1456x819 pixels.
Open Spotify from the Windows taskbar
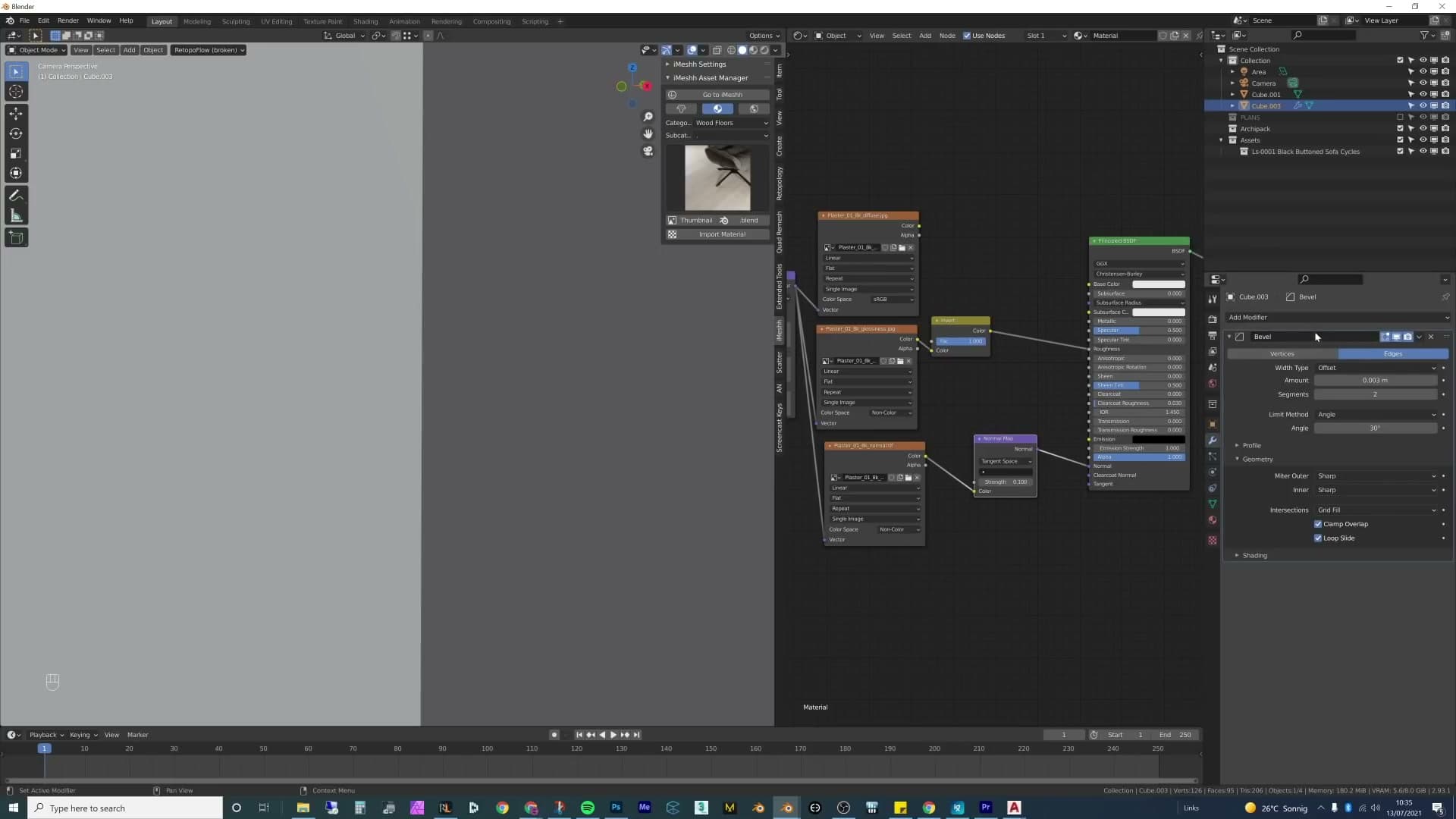coord(588,808)
